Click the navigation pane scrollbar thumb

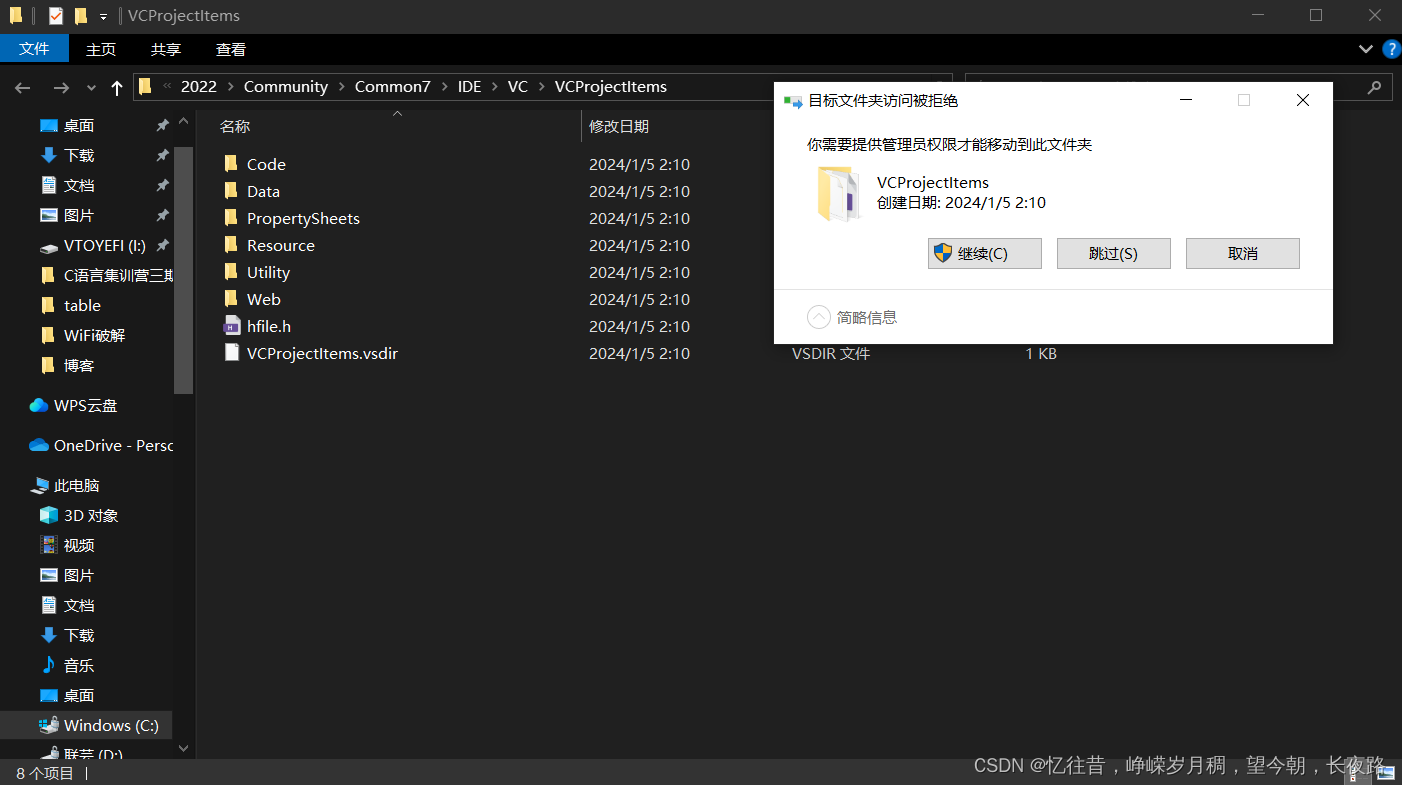pyautogui.click(x=183, y=270)
